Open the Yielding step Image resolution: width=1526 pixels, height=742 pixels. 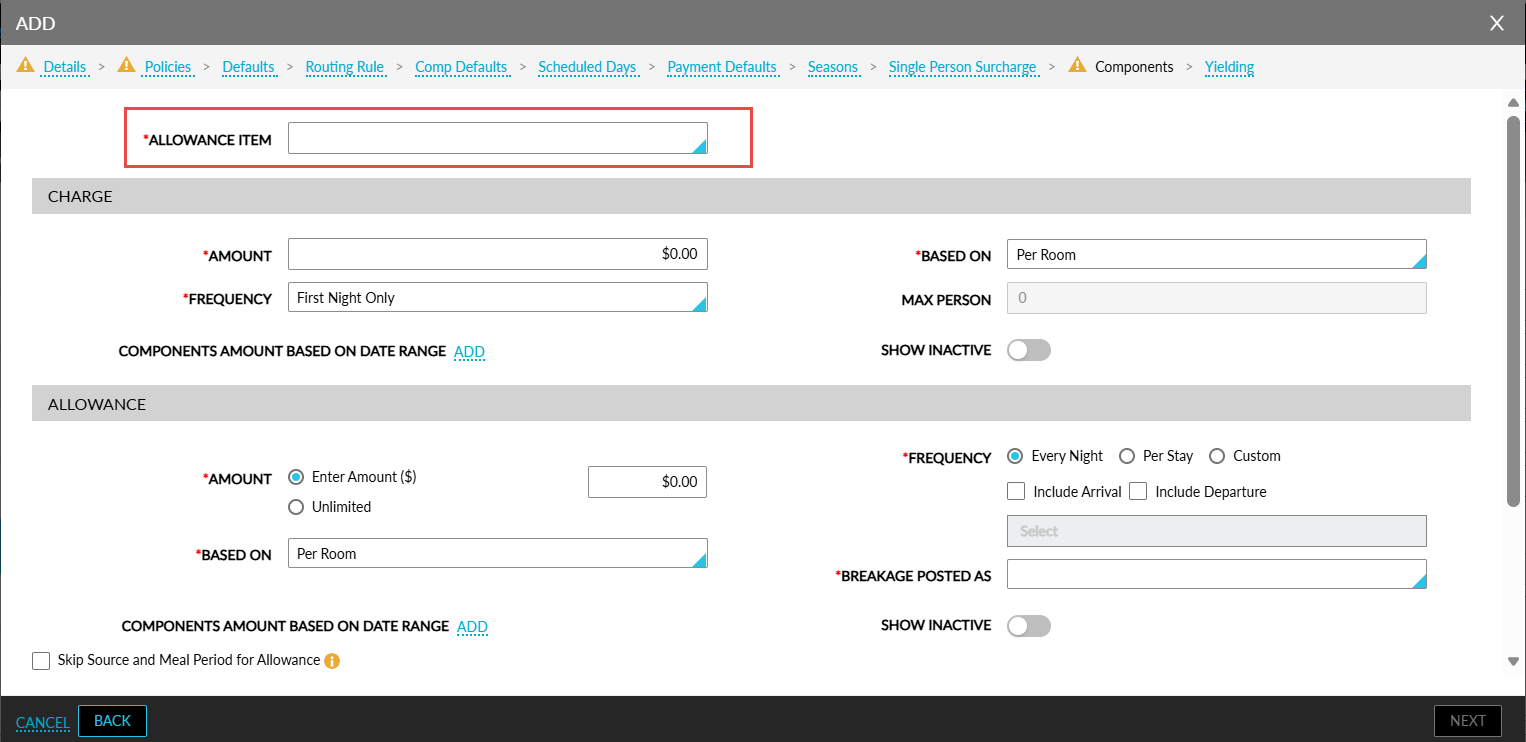1229,67
